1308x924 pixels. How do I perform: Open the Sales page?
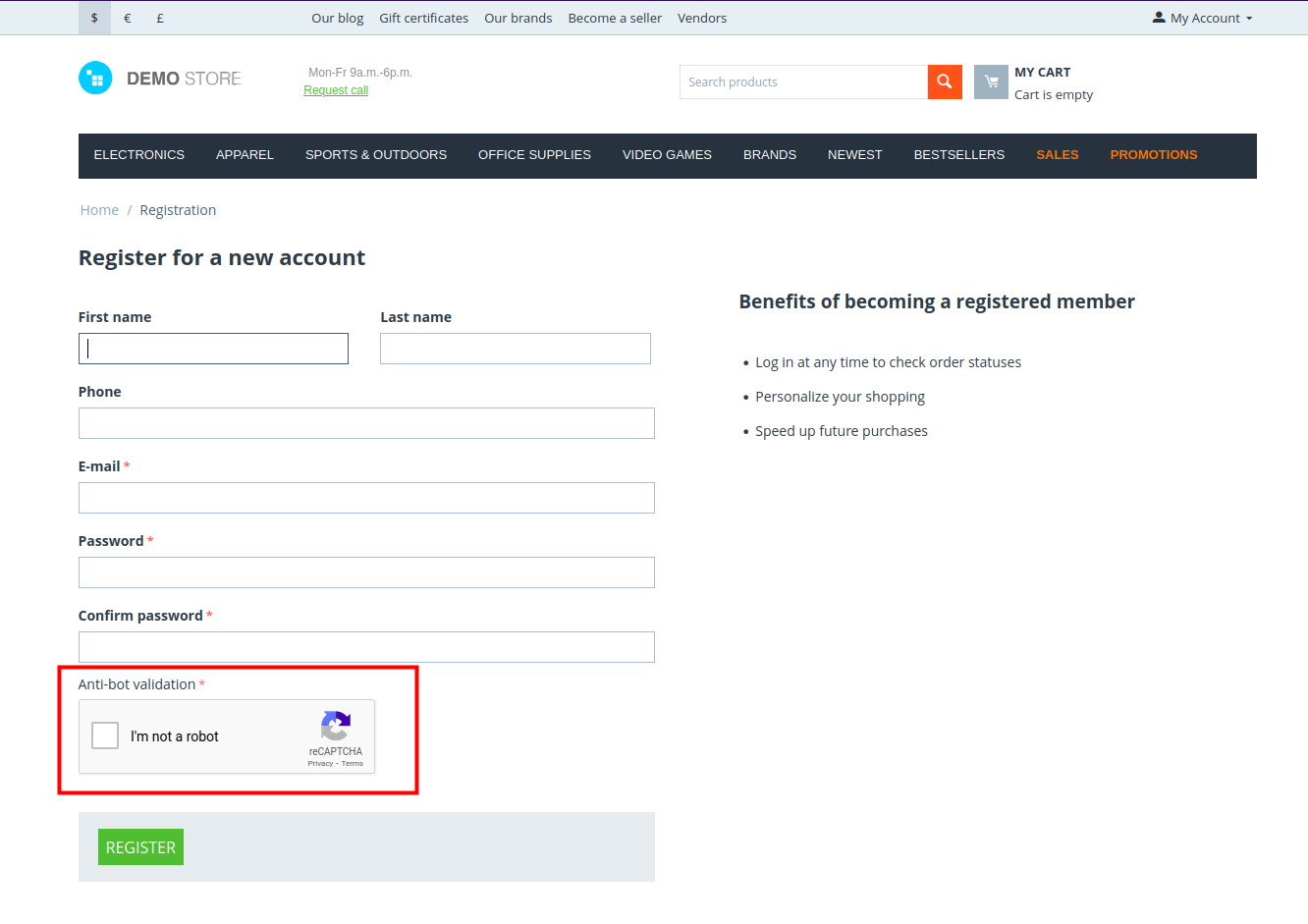(x=1058, y=155)
